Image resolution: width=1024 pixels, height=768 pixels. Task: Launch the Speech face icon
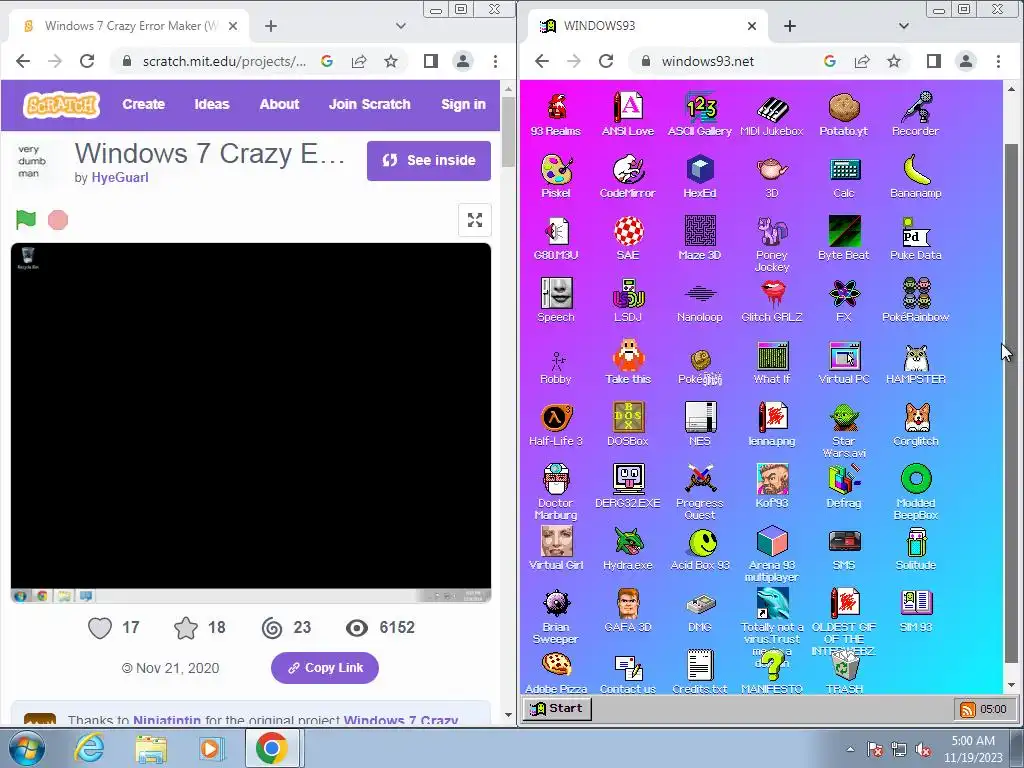point(556,300)
